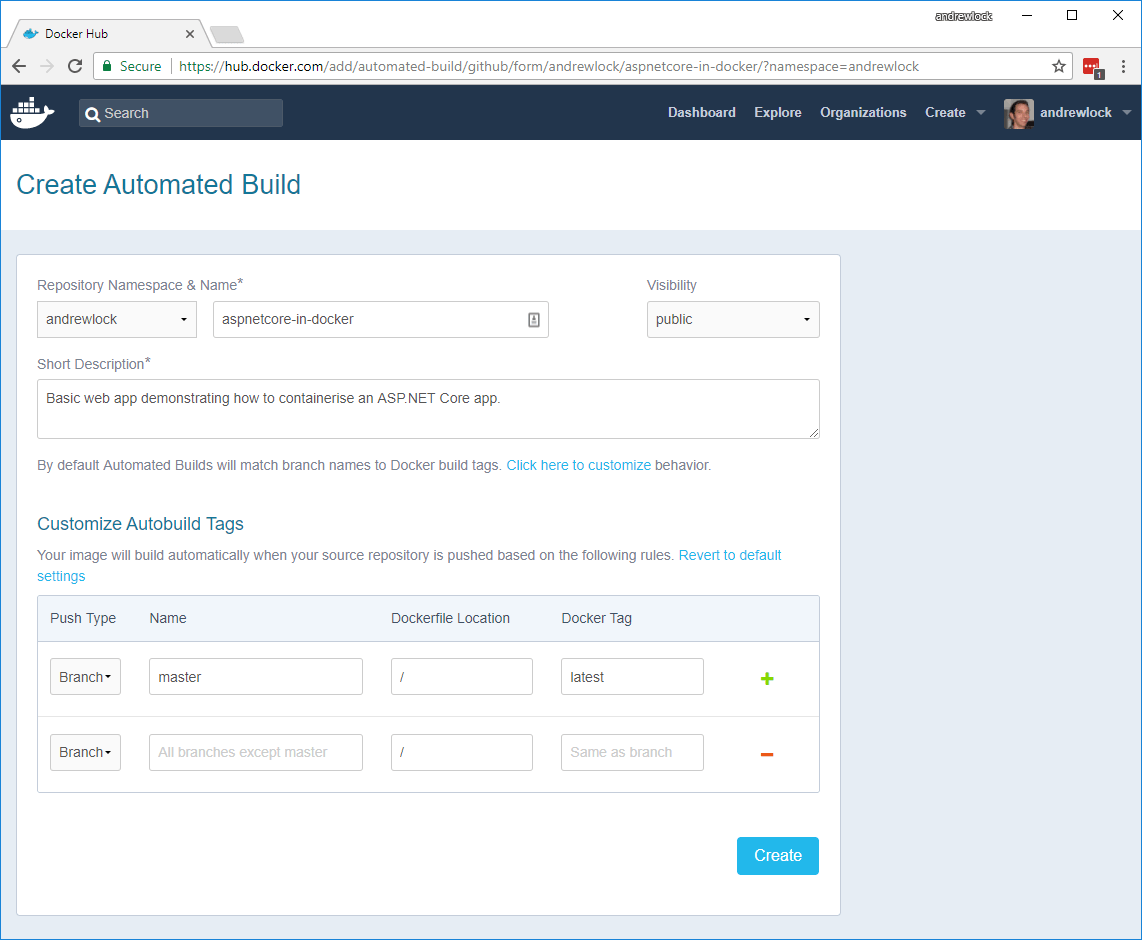Image resolution: width=1142 pixels, height=940 pixels.
Task: Open a new browser tab
Action: [x=227, y=34]
